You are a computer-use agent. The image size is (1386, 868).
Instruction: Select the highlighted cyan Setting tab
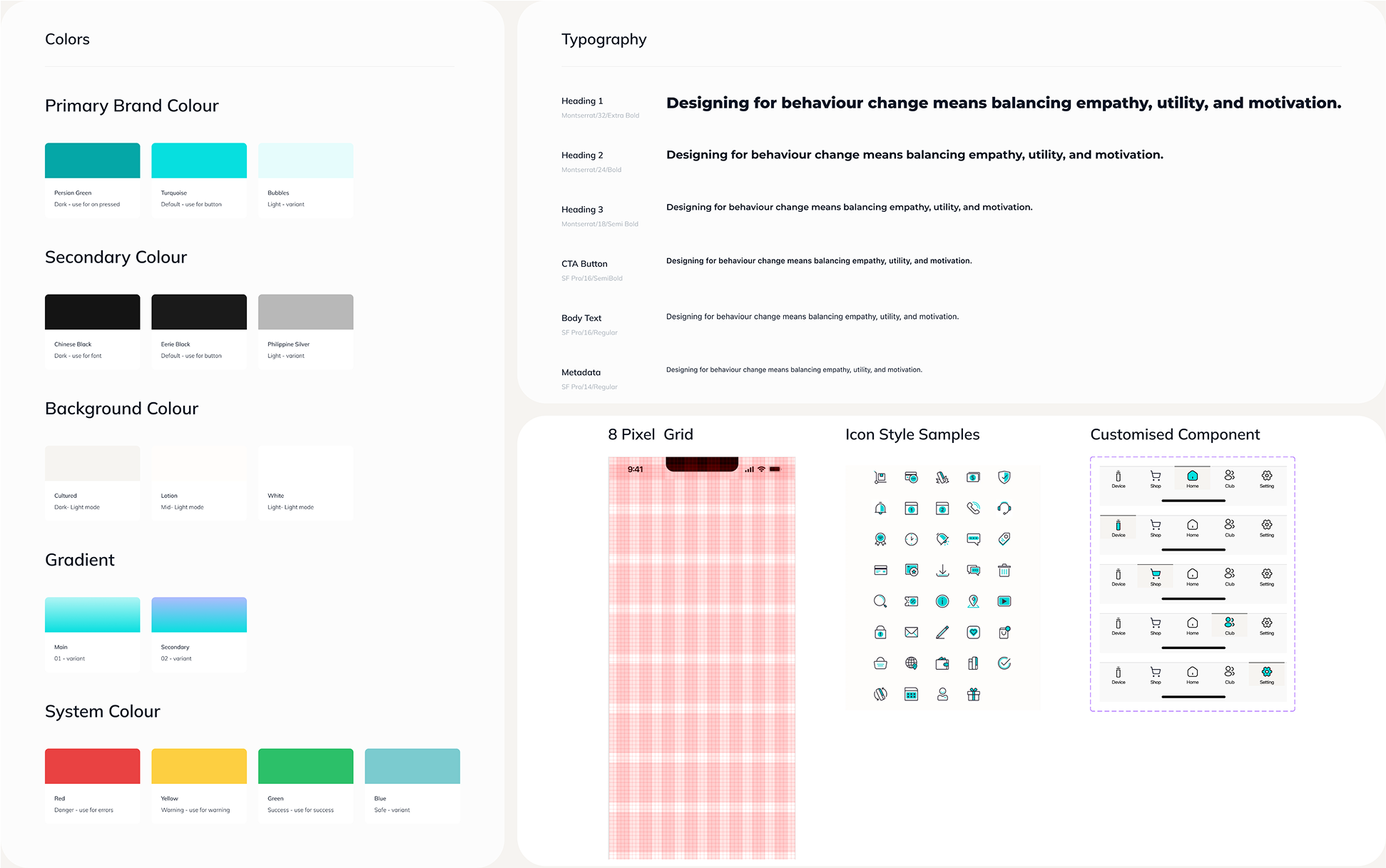(x=1266, y=675)
